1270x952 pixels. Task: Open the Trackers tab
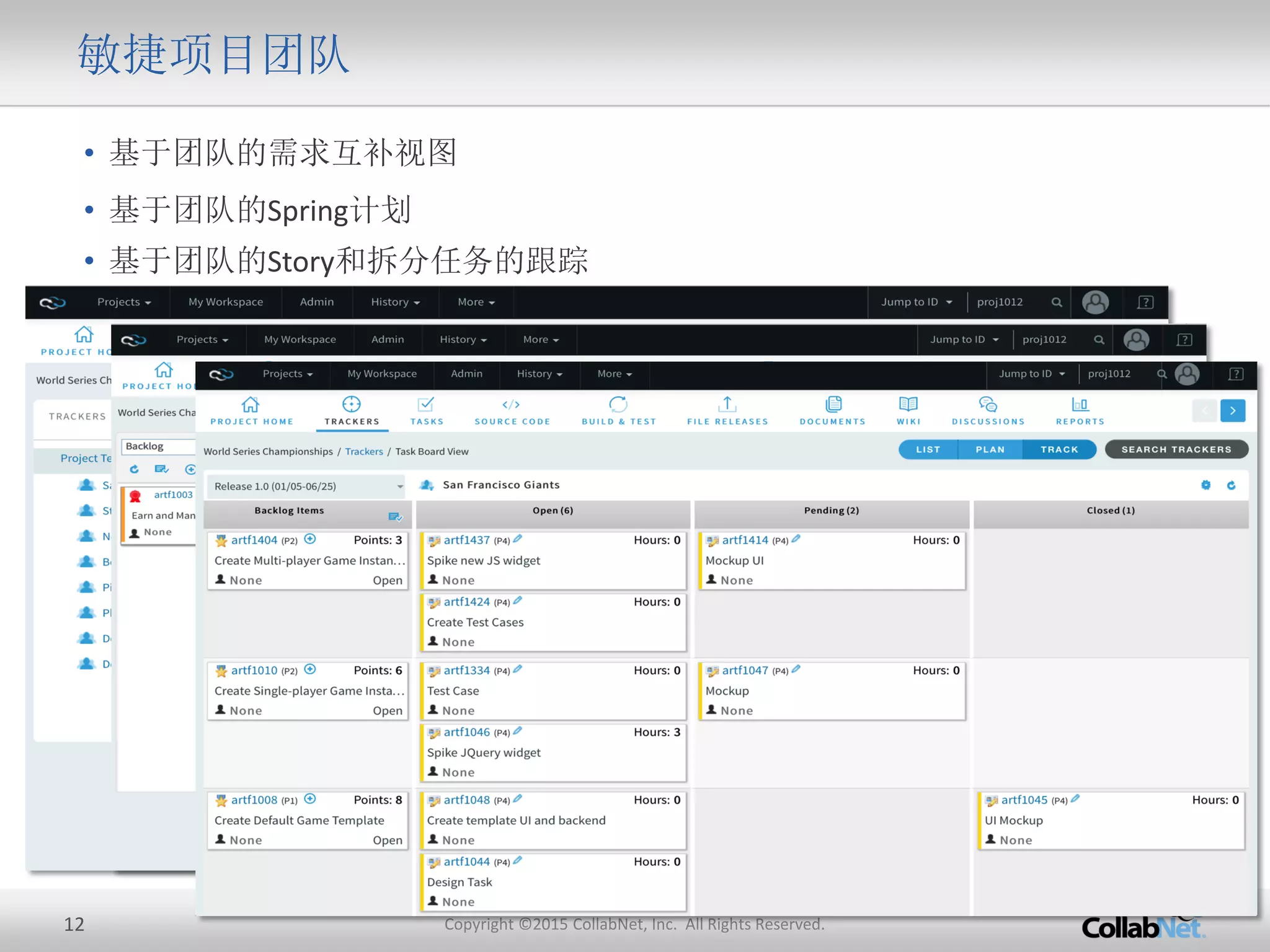(x=352, y=412)
